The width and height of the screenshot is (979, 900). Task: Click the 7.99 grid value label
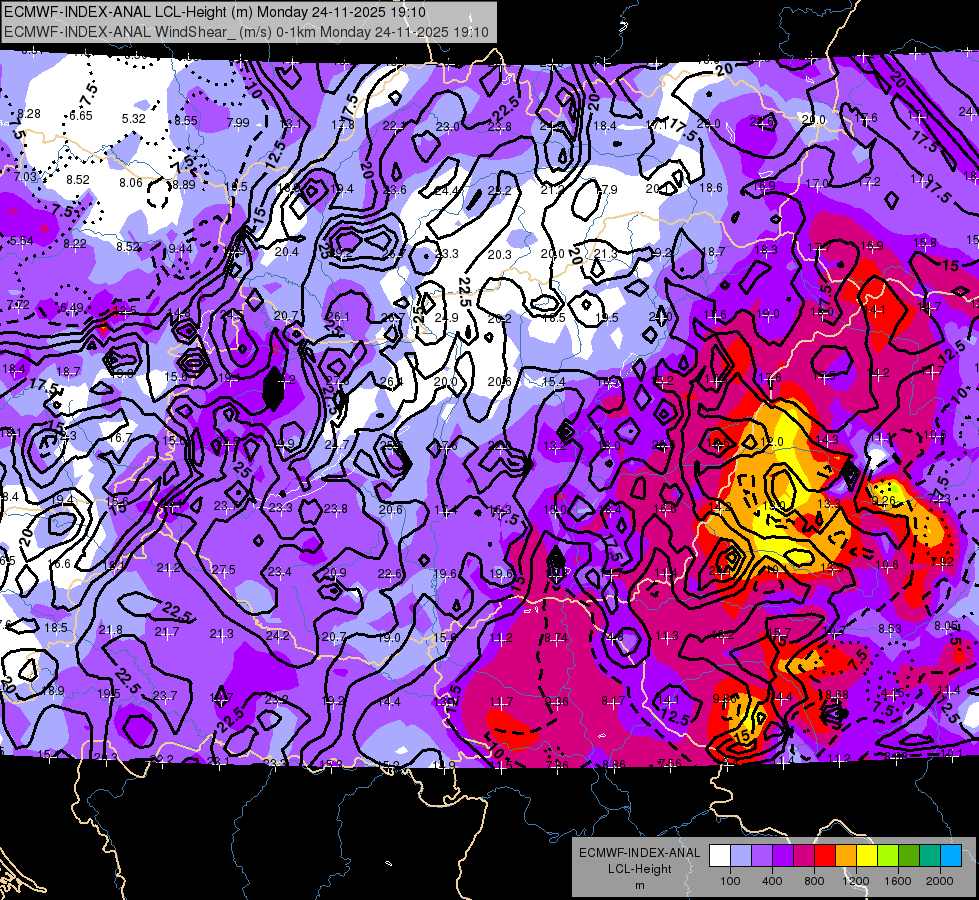click(238, 122)
